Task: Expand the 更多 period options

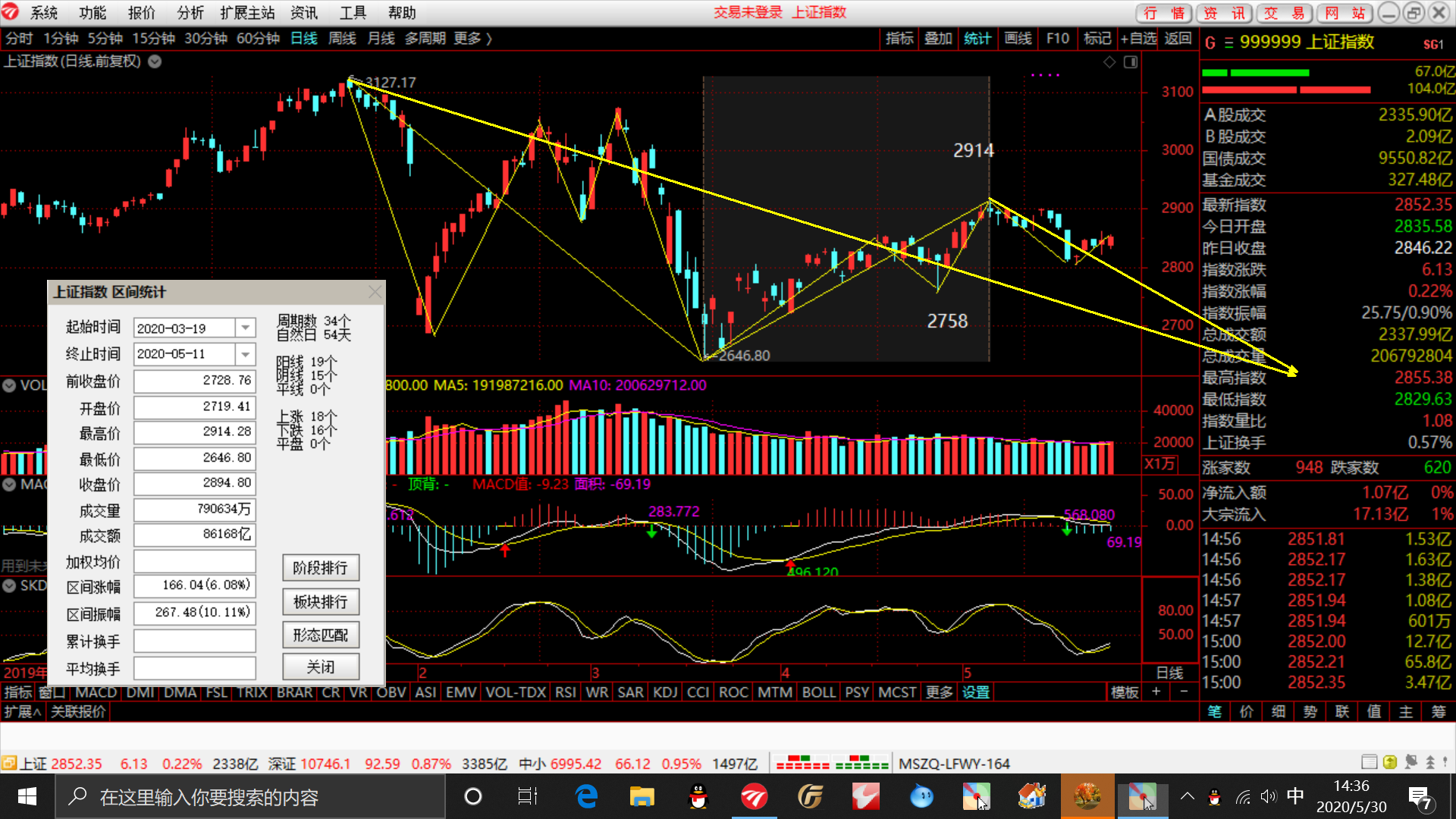Action: [473, 39]
